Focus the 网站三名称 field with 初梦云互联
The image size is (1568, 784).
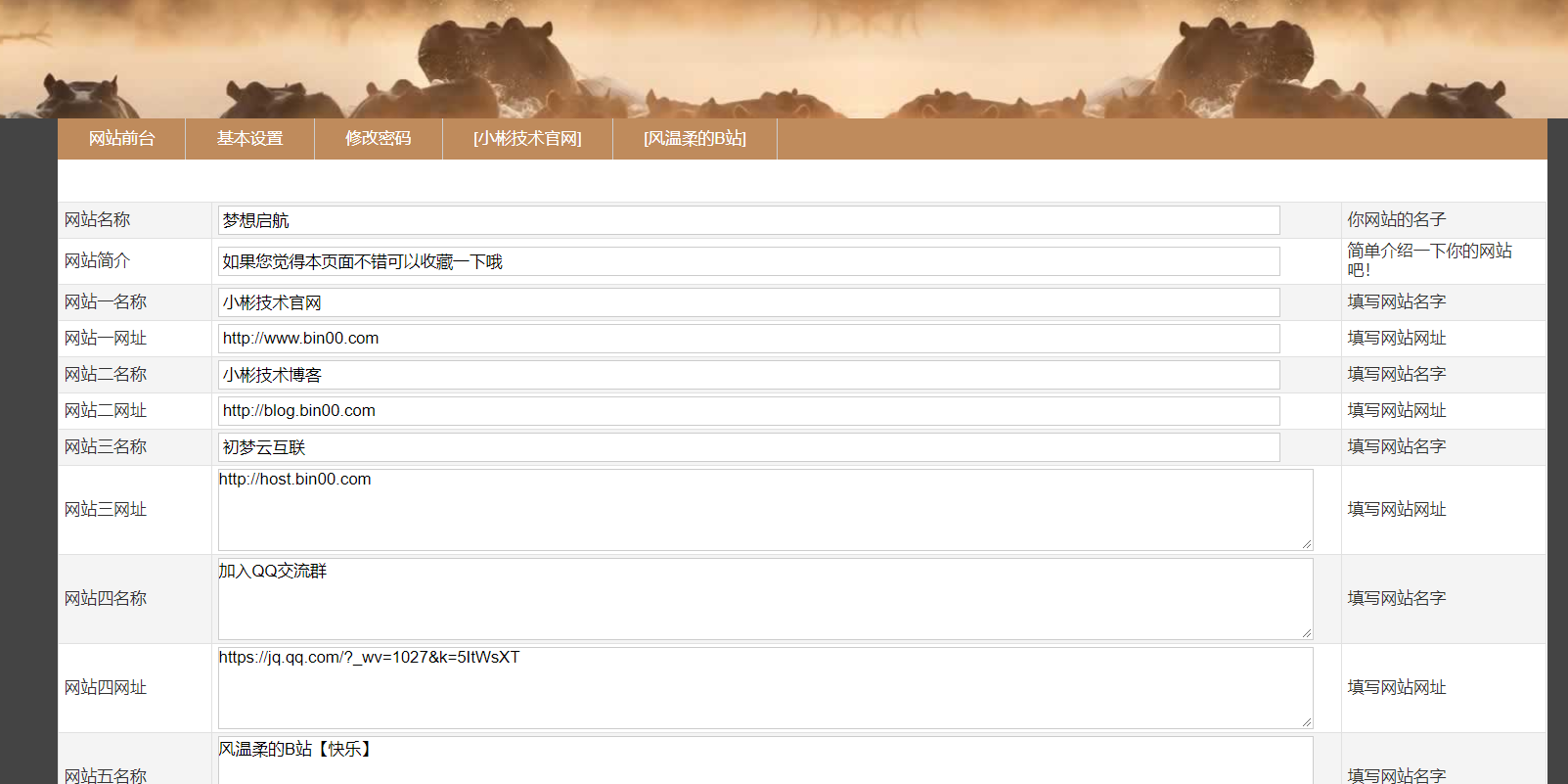tap(748, 447)
